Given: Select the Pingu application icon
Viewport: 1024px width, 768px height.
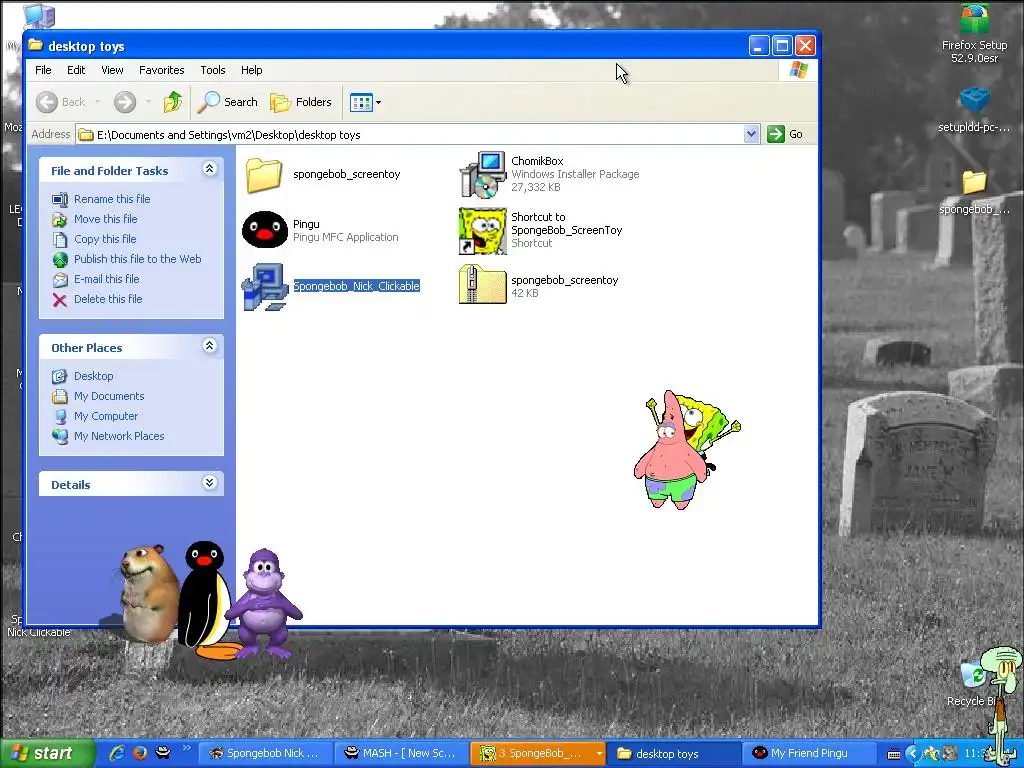Looking at the screenshot, I should (x=264, y=229).
